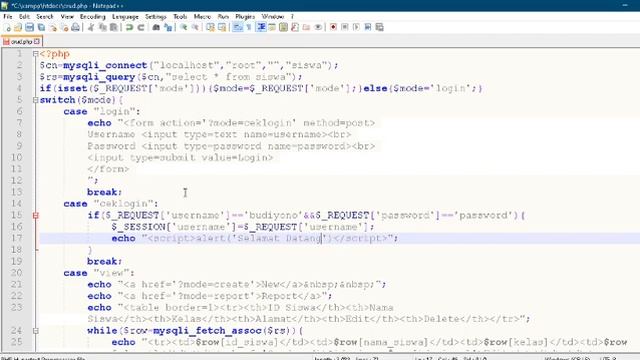This screenshot has height=360, width=640.
Task: Click case "ceklogin": on line 14
Action: (111, 204)
